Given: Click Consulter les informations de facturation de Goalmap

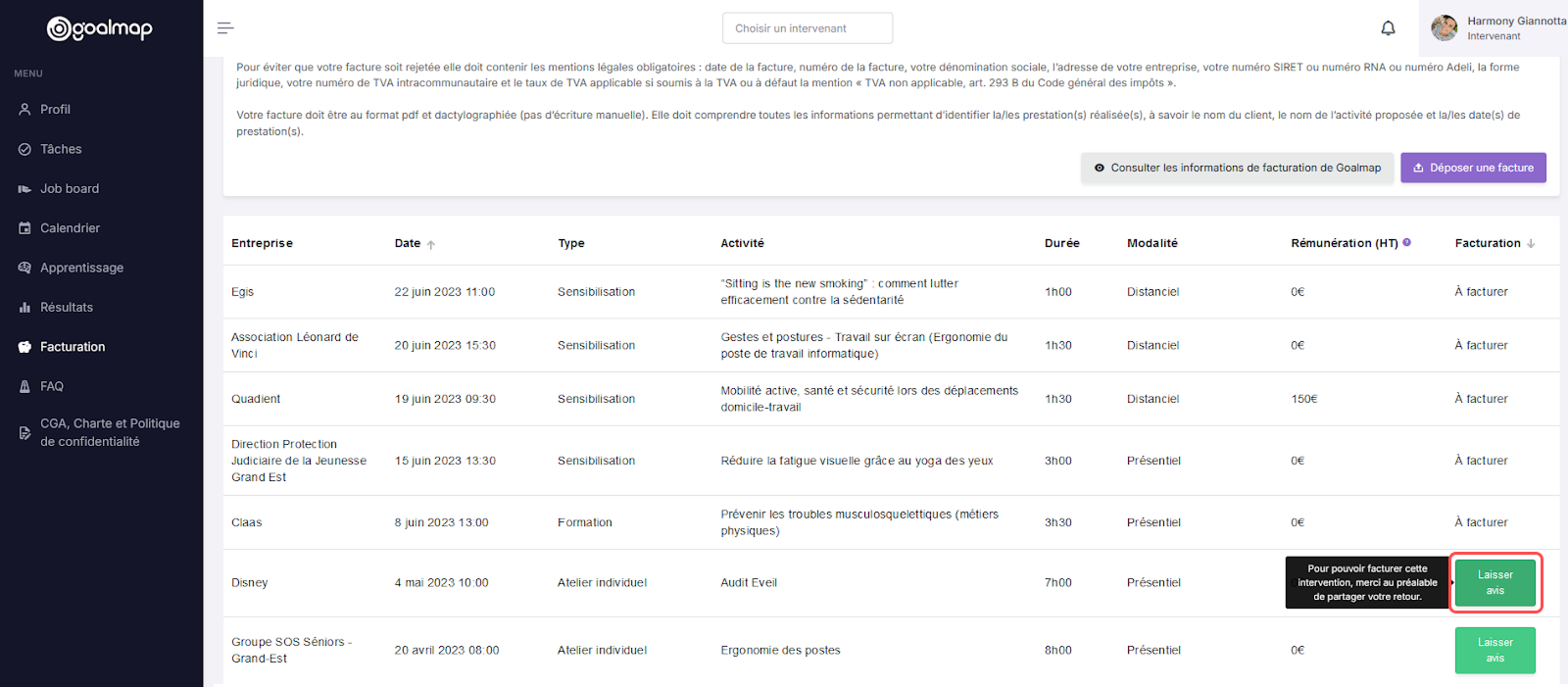Looking at the screenshot, I should [1237, 168].
